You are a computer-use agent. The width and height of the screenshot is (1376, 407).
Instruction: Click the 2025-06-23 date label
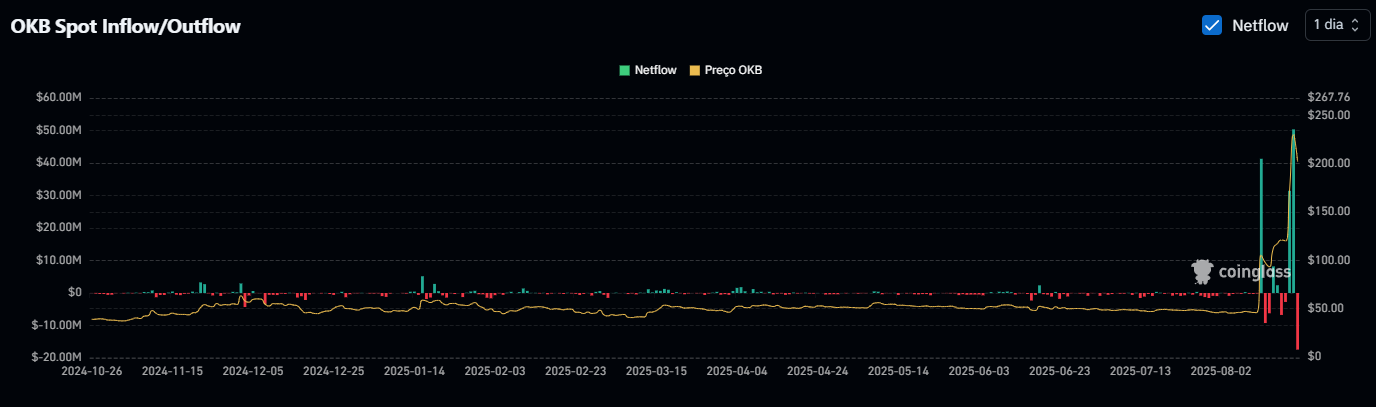point(1059,371)
